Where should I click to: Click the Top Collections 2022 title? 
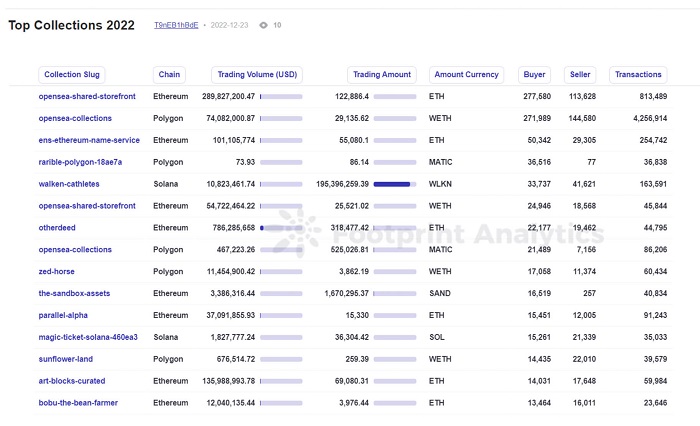point(72,26)
